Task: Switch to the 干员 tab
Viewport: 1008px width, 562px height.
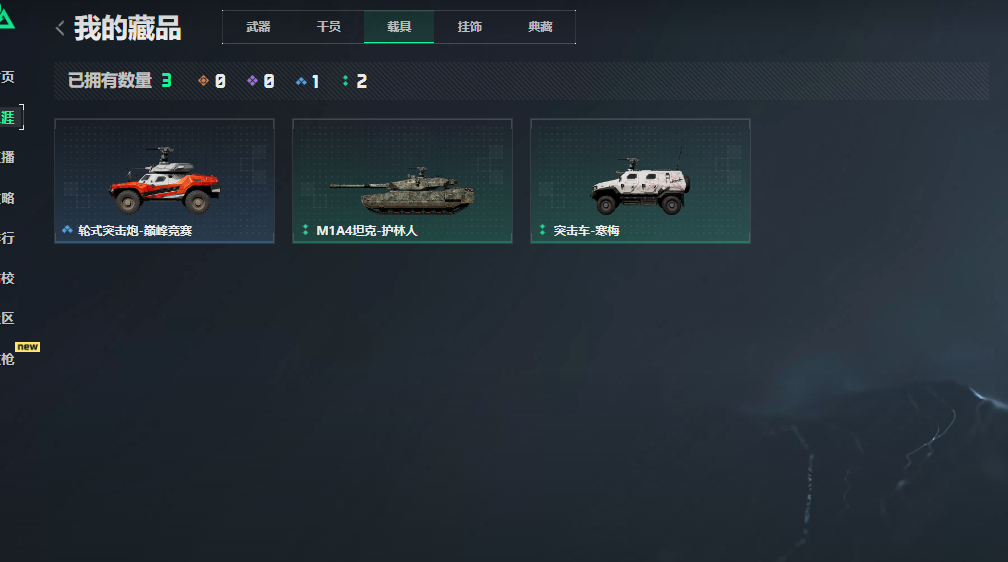Action: pyautogui.click(x=328, y=27)
